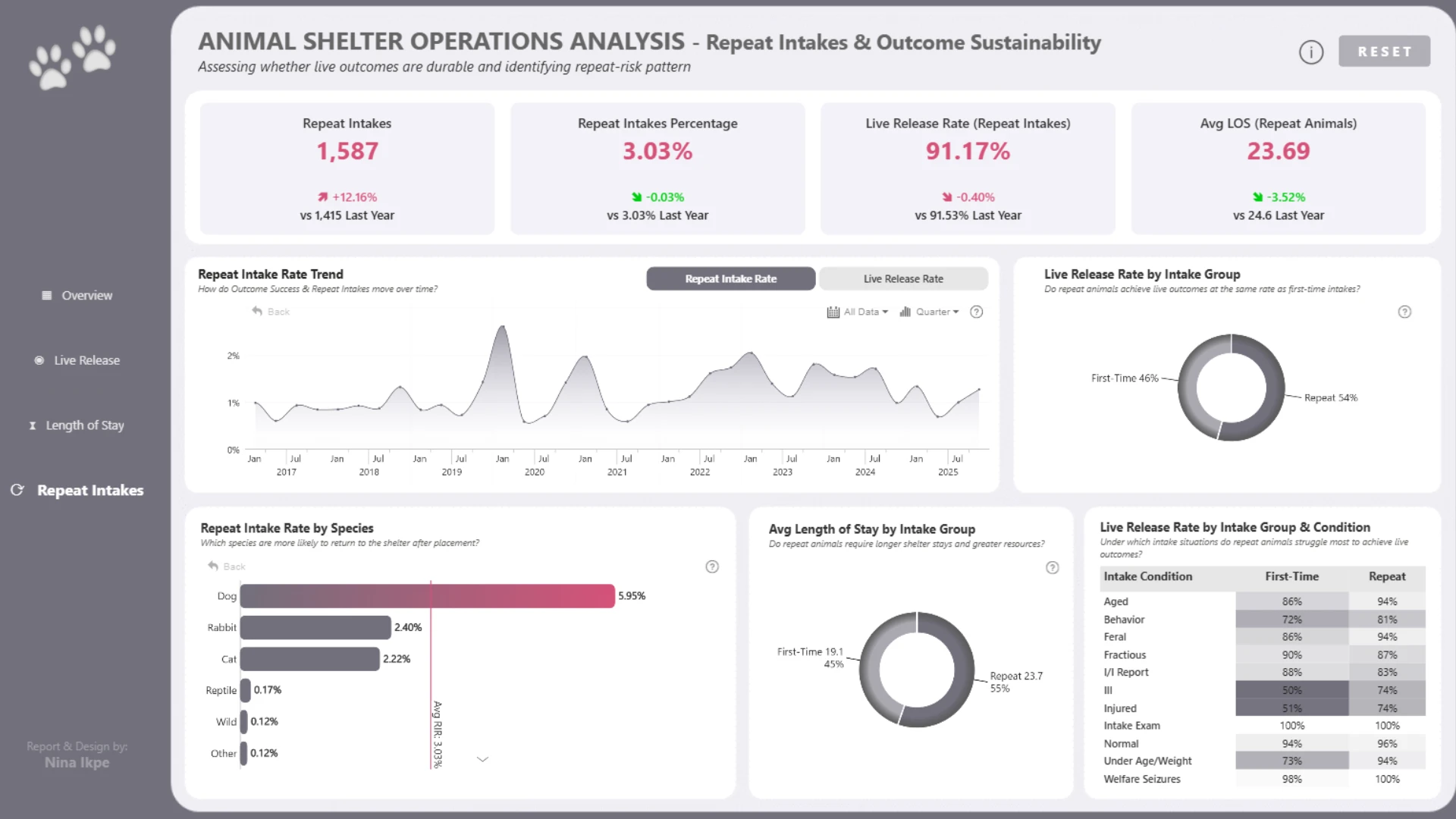Open the Quarter granularity dropdown

tap(929, 312)
